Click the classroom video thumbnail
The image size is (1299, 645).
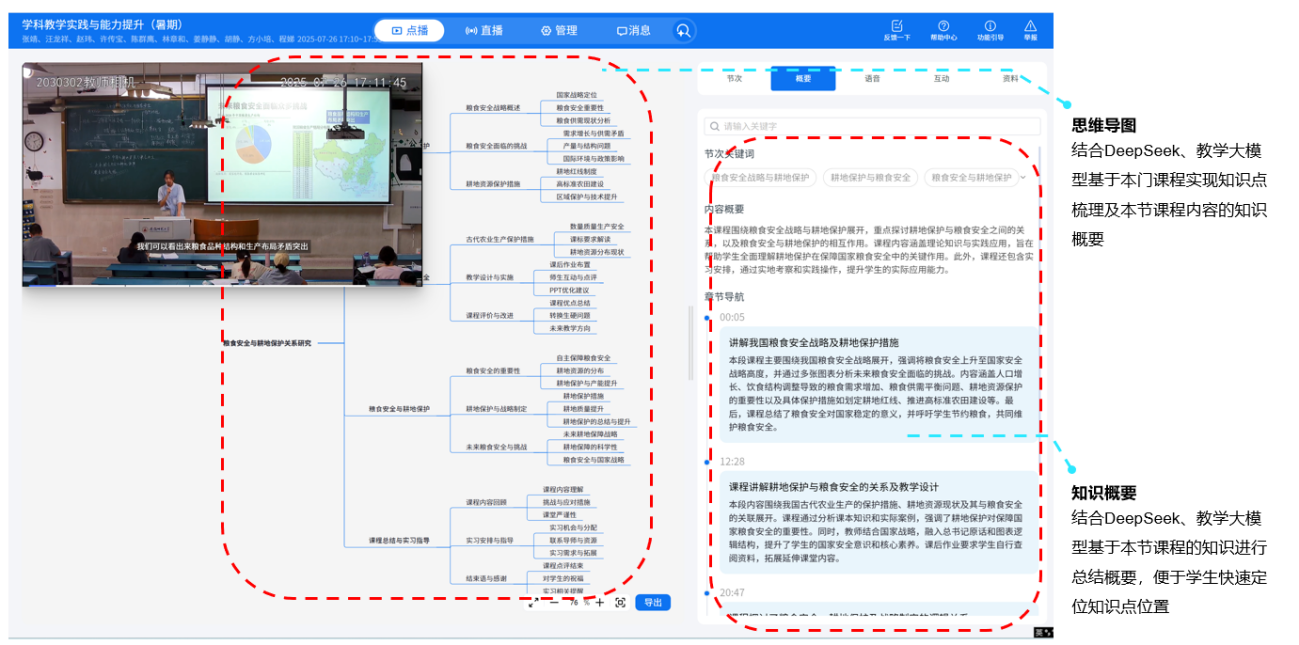coord(222,175)
